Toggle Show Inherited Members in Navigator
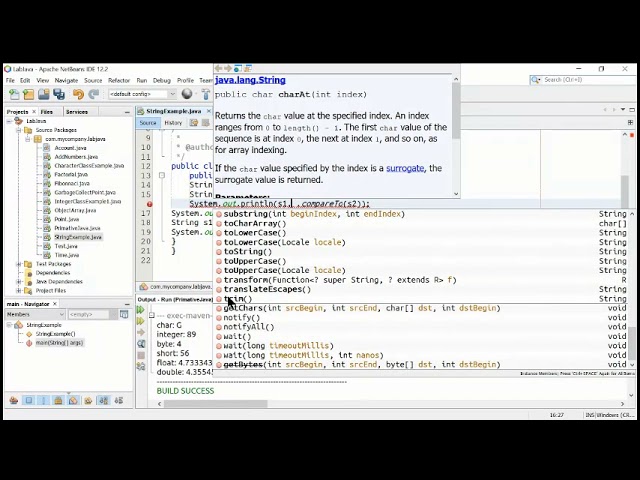Screen dimensions: 640x480 [x=13, y=400]
